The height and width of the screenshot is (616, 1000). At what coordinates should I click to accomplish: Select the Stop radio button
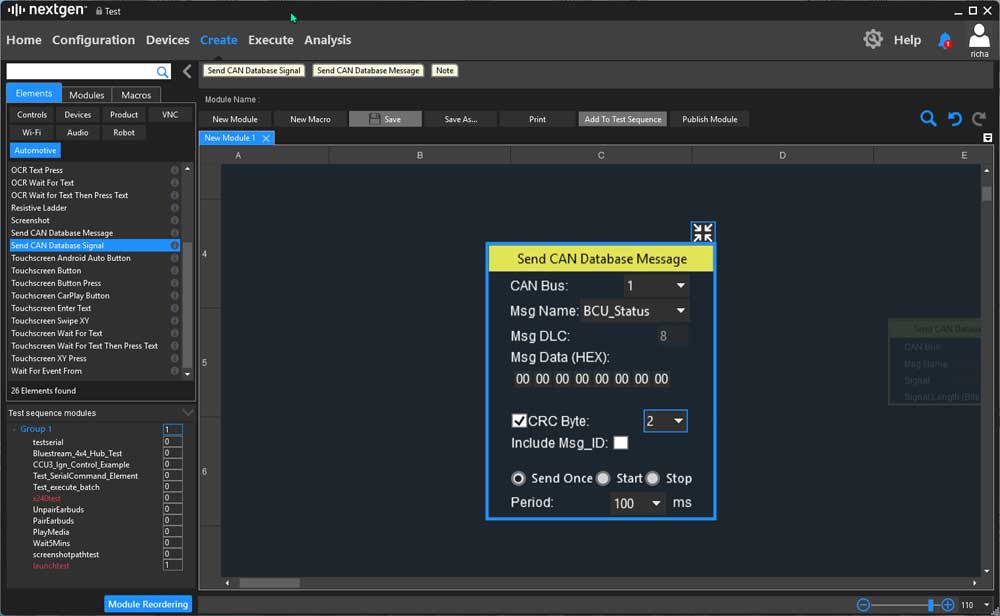pyautogui.click(x=652, y=478)
